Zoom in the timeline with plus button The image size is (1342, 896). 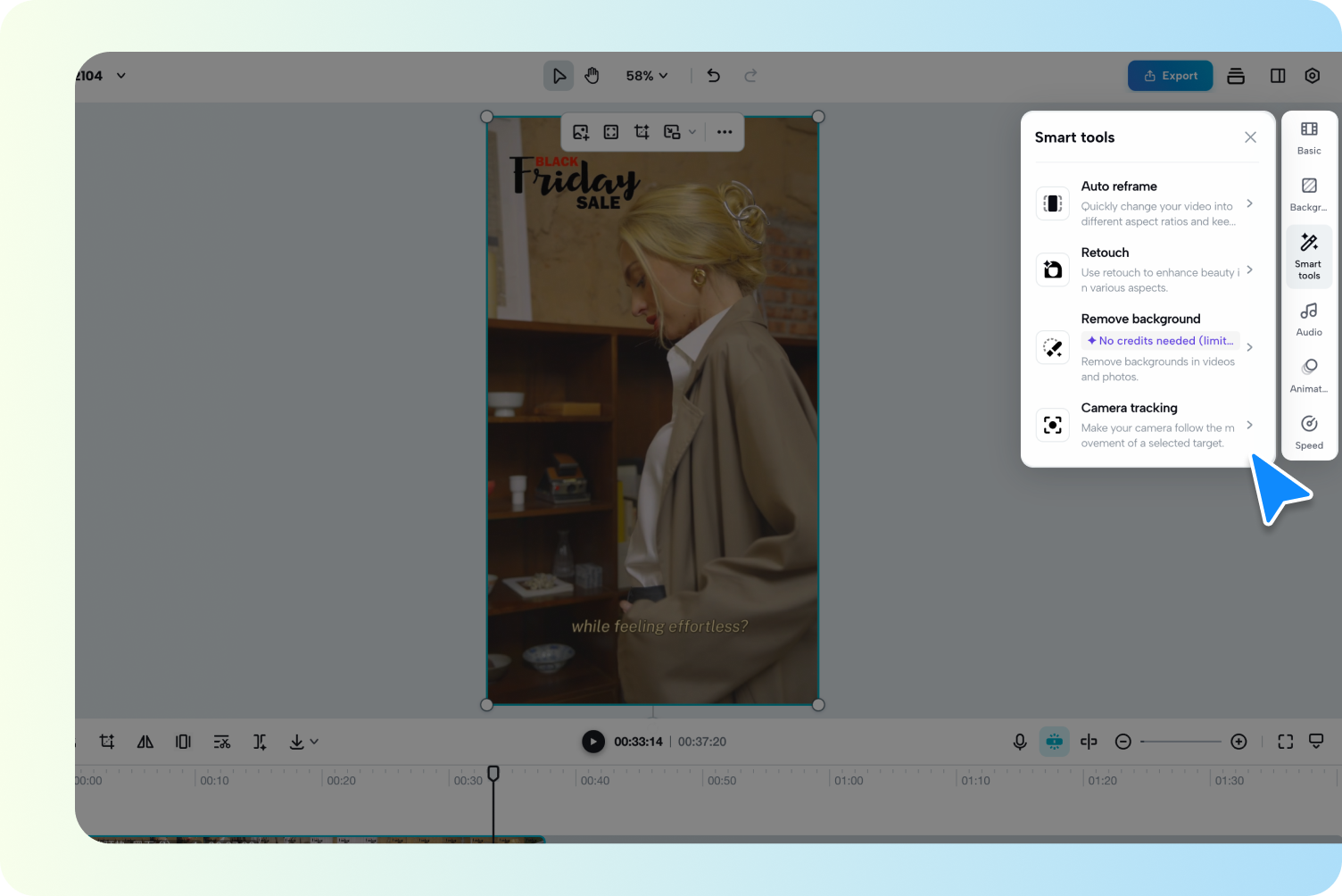tap(1238, 742)
